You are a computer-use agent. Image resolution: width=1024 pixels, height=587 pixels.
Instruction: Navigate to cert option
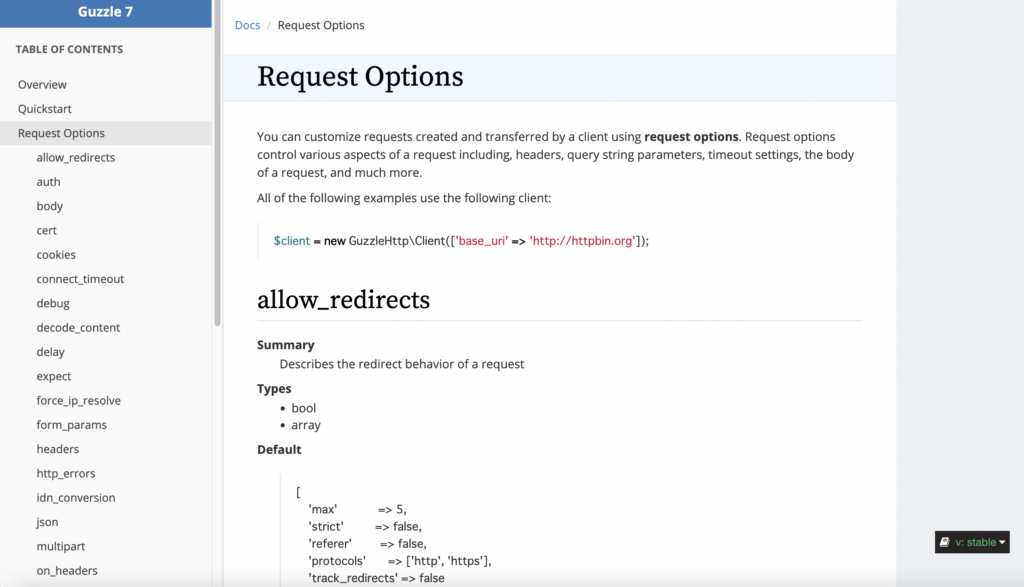(46, 230)
